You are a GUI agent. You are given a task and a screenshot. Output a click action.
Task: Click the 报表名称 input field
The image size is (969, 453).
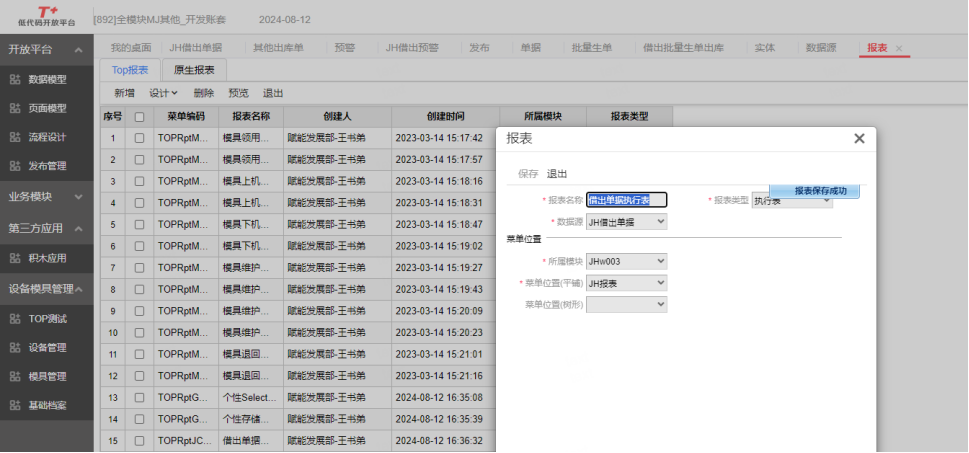(627, 200)
